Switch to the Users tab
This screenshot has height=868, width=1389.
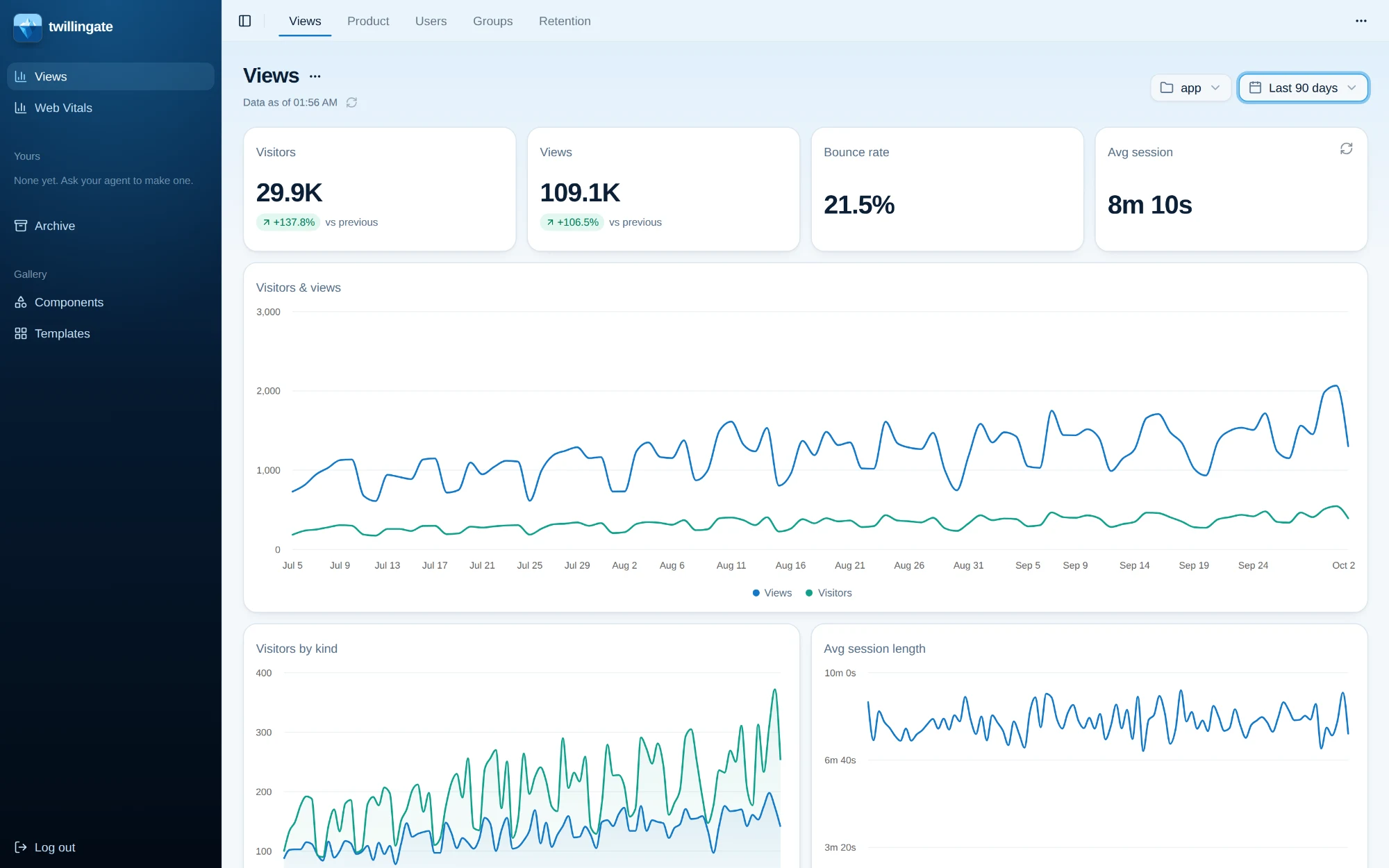431,21
